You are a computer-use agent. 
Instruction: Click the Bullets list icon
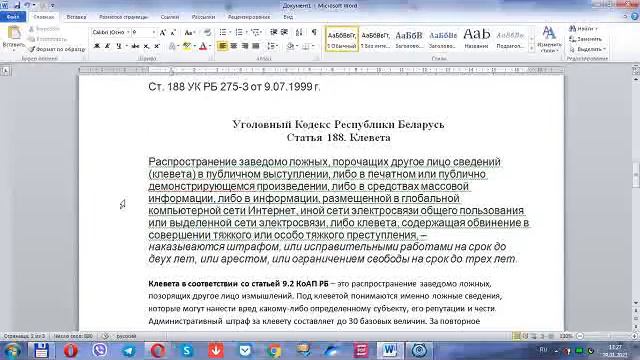tap(223, 32)
